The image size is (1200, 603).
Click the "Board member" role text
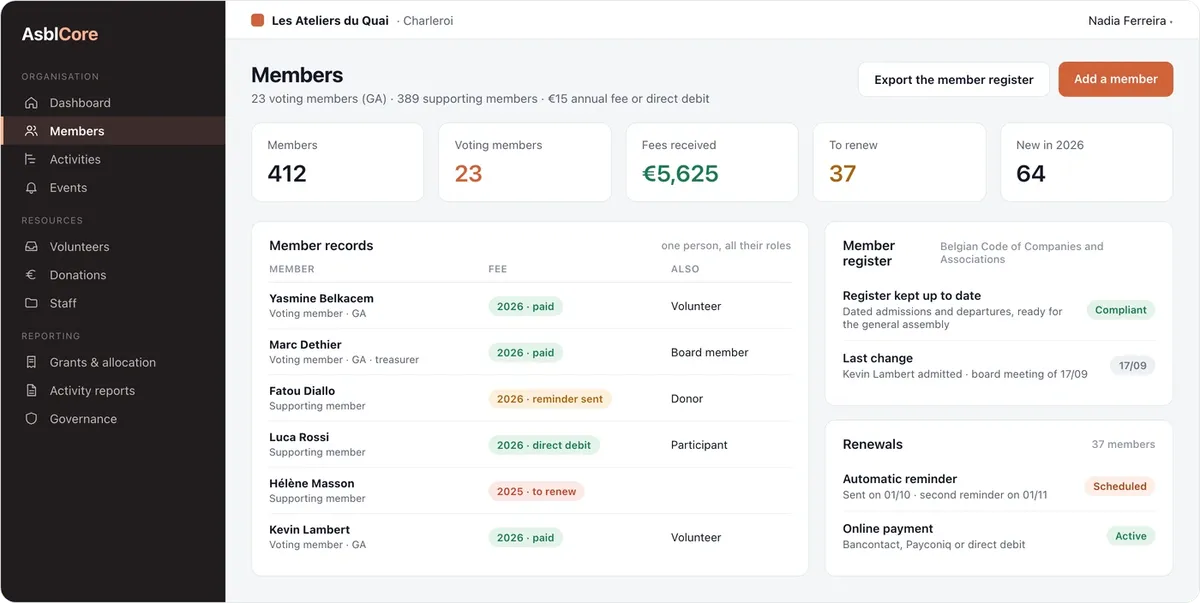click(710, 353)
